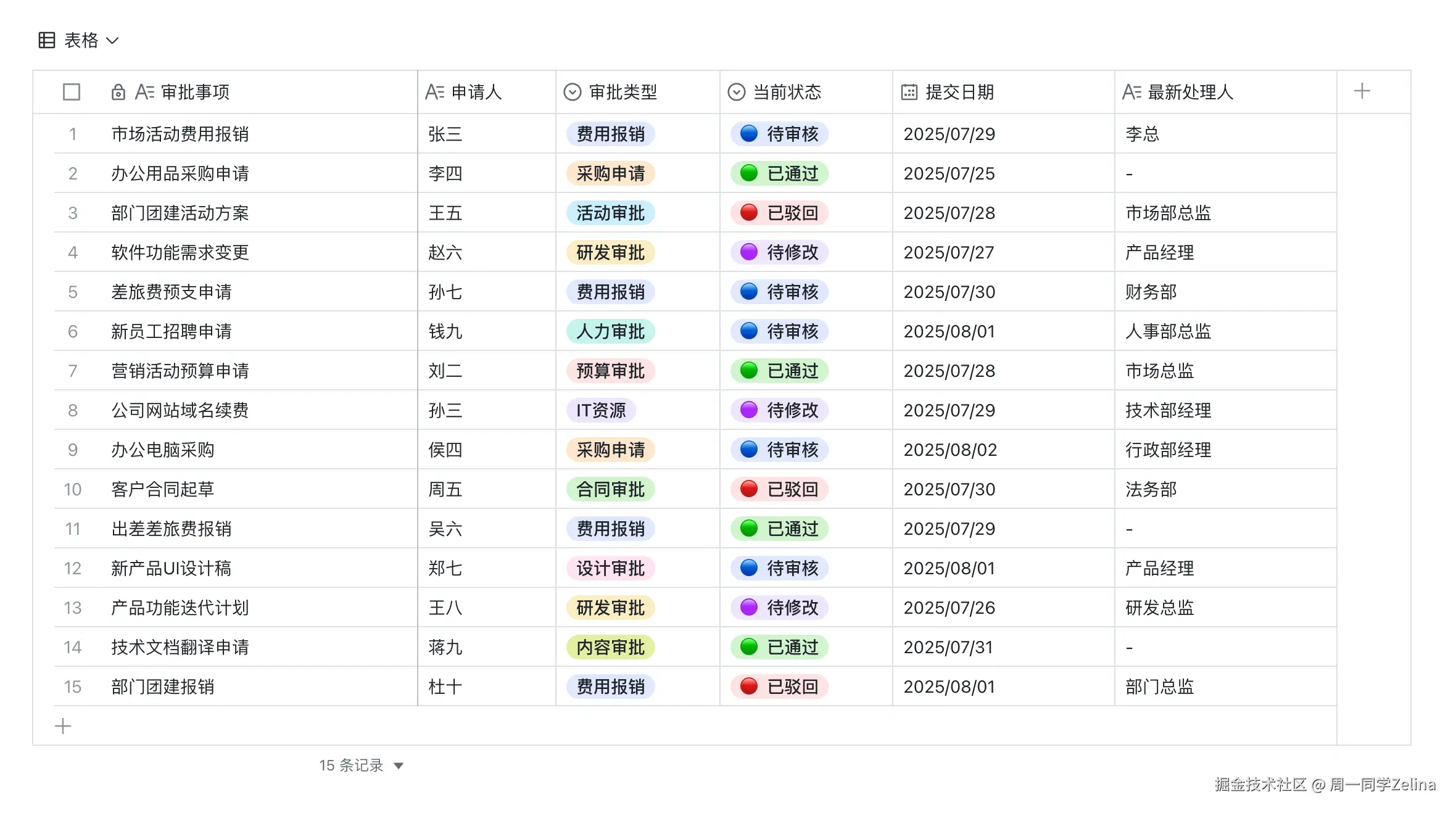Open 费用报销 tag in row 市场活动费用报销
The width and height of the screenshot is (1456, 813).
[611, 134]
